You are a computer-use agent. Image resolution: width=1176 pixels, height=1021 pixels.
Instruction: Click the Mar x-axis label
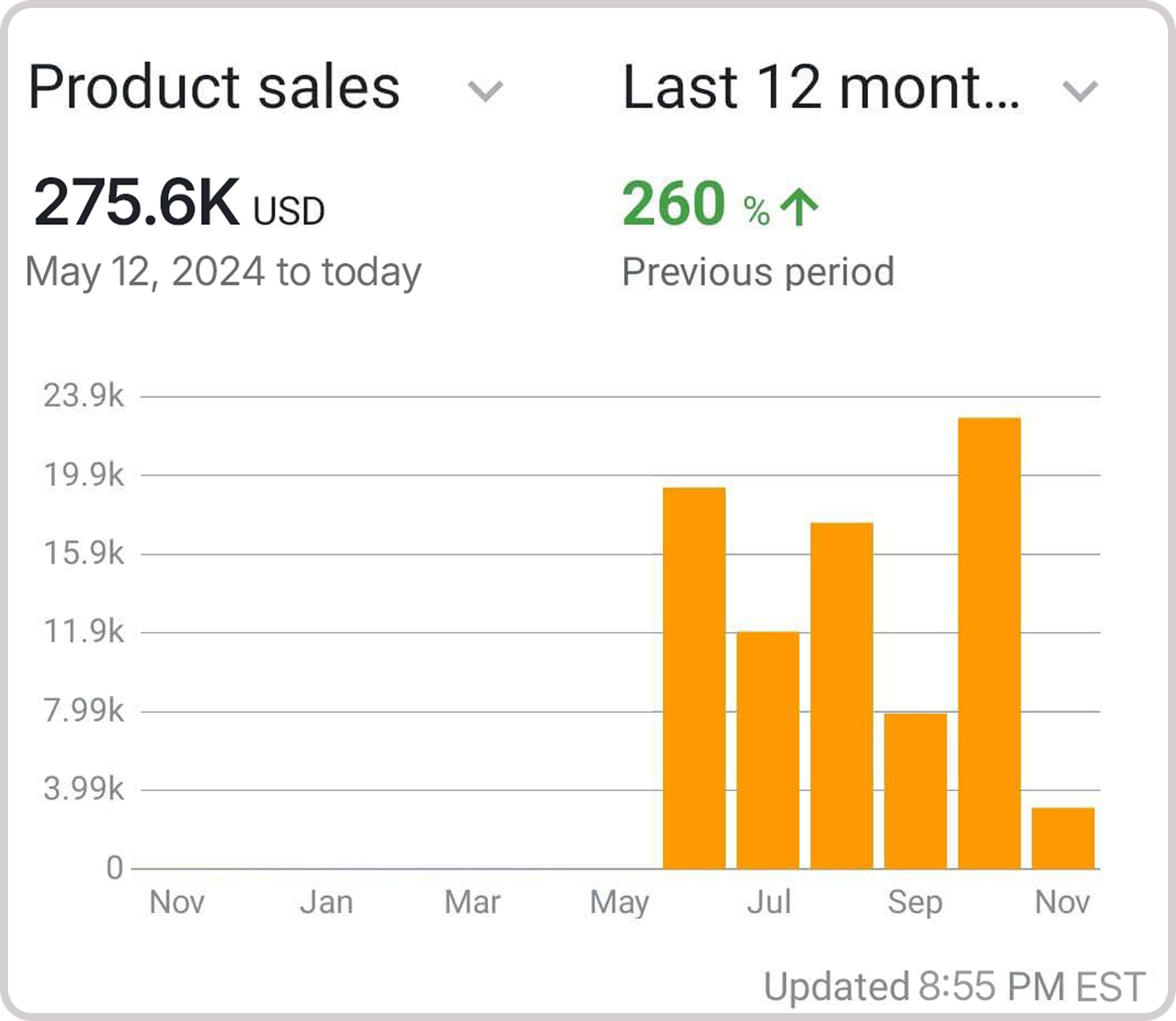[473, 902]
